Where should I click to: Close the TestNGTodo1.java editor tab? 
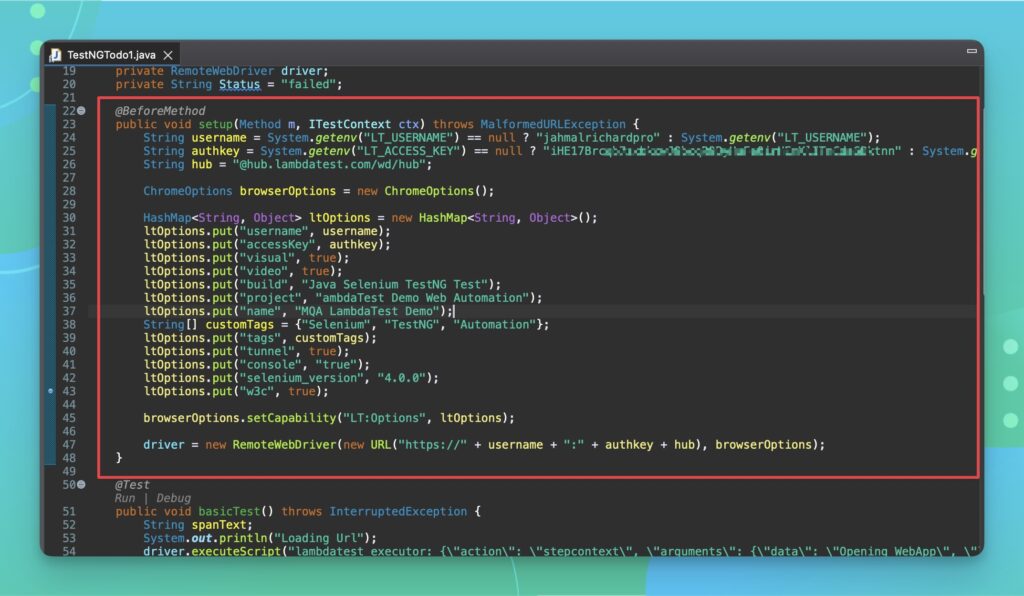click(168, 55)
